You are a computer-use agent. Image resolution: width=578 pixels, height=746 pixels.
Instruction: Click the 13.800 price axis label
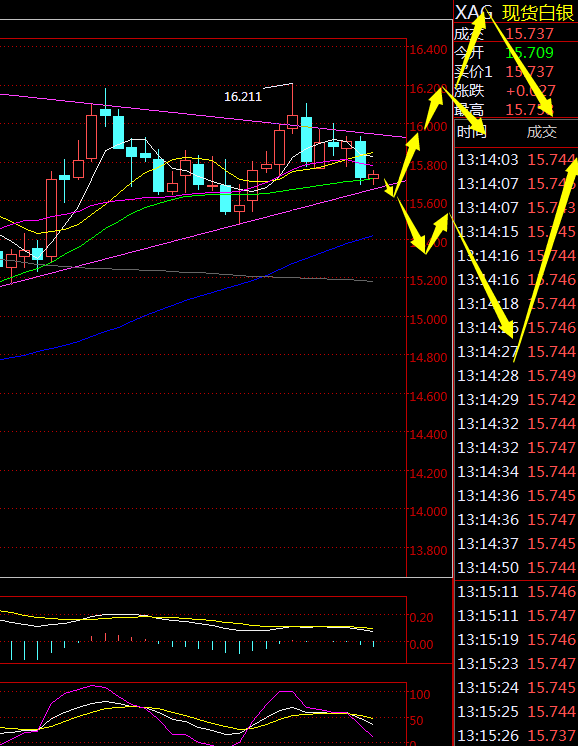point(429,550)
